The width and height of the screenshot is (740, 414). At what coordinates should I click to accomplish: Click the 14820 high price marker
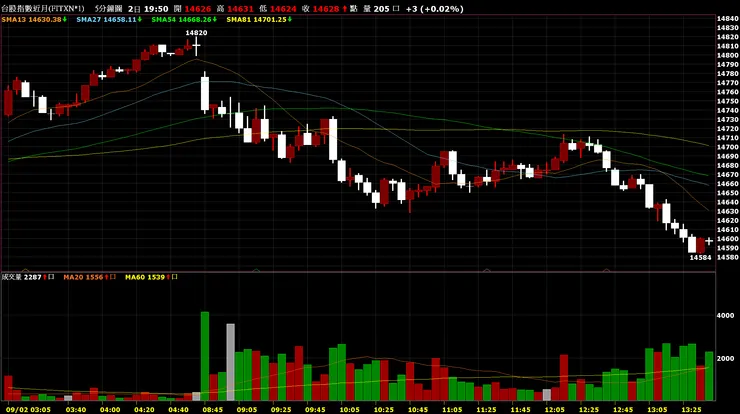point(196,33)
